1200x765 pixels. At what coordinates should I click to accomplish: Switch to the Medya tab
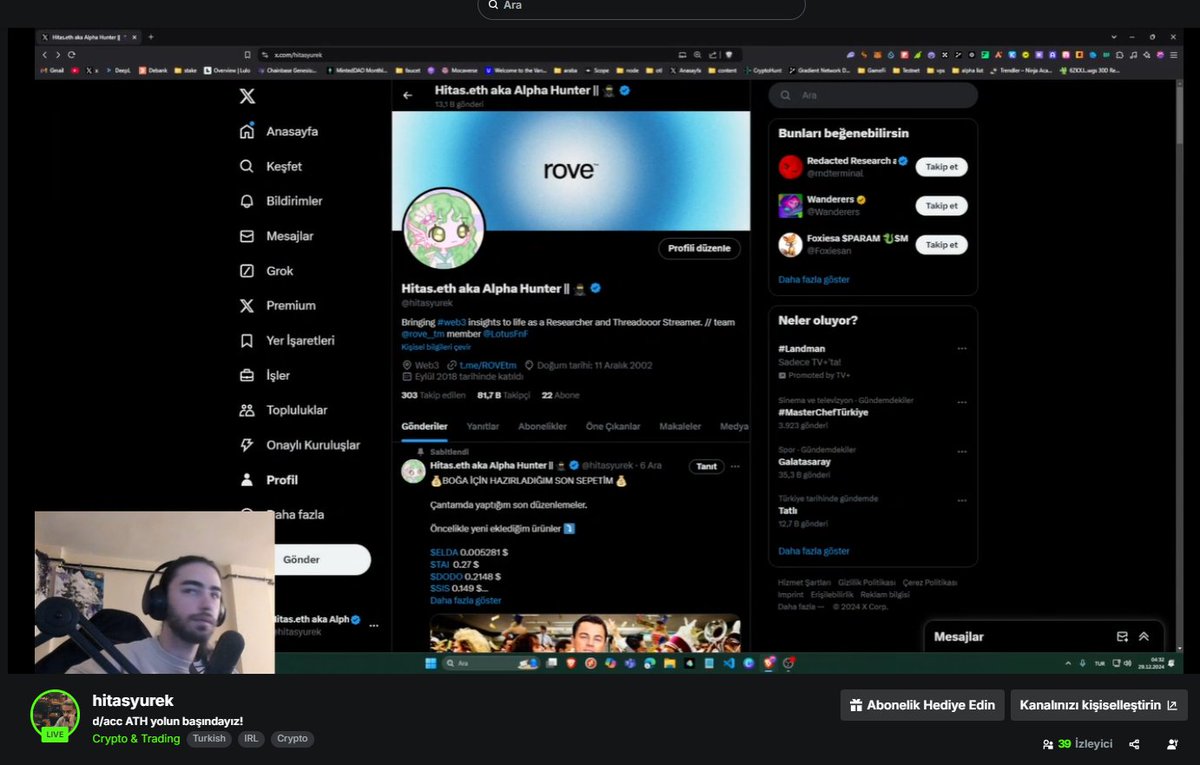point(734,426)
